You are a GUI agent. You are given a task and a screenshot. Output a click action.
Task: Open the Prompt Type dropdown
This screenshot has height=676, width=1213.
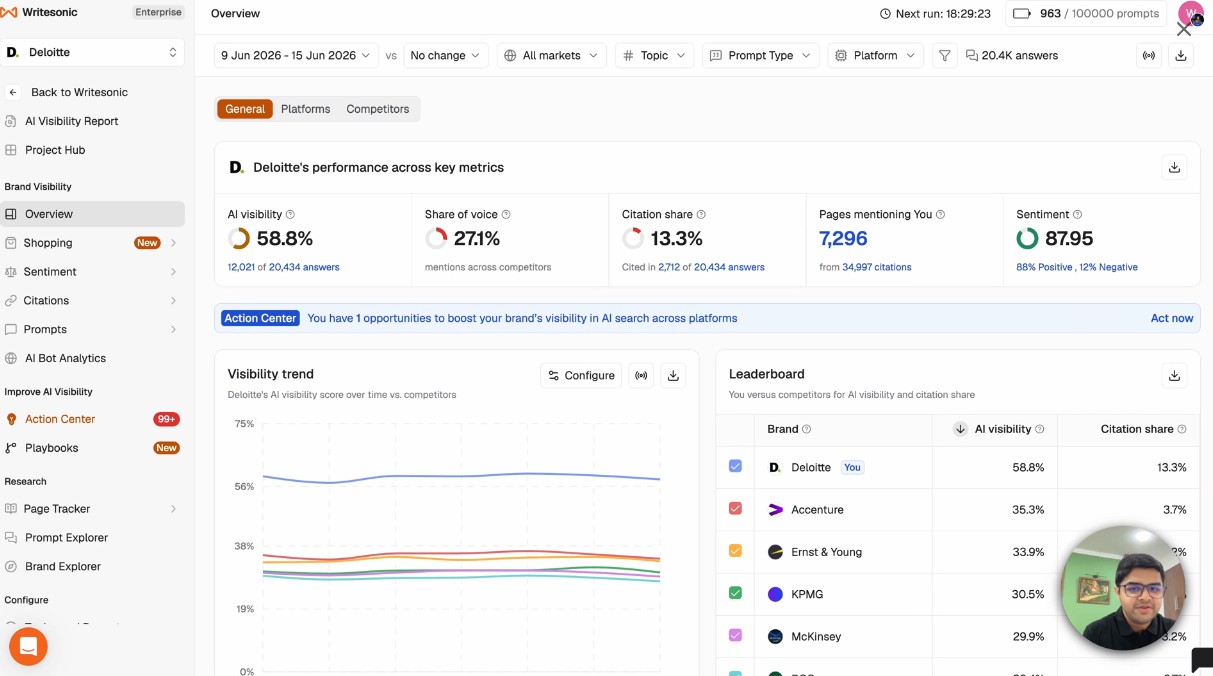(x=760, y=56)
